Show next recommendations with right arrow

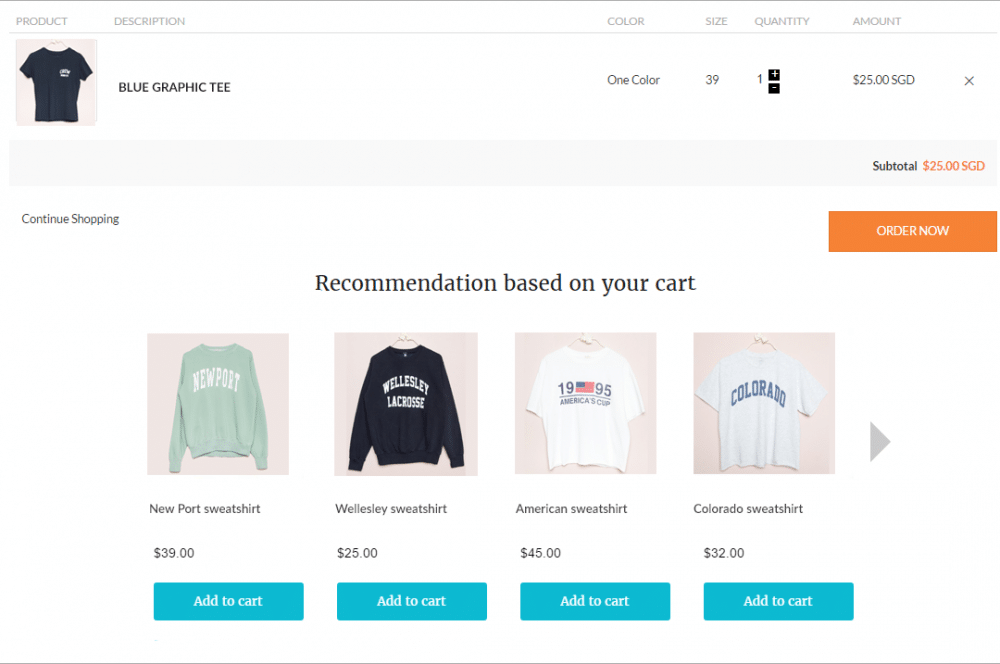click(x=880, y=442)
